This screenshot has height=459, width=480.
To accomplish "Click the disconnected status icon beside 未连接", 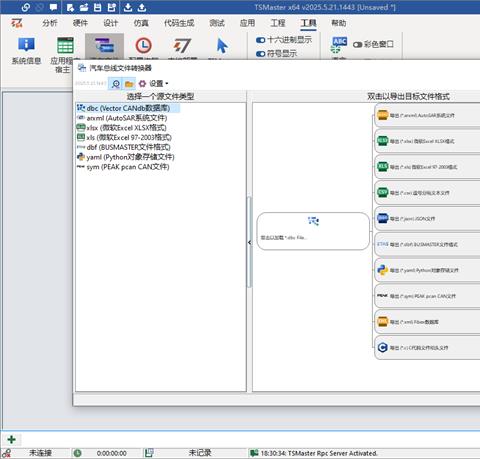I will click(x=6, y=453).
